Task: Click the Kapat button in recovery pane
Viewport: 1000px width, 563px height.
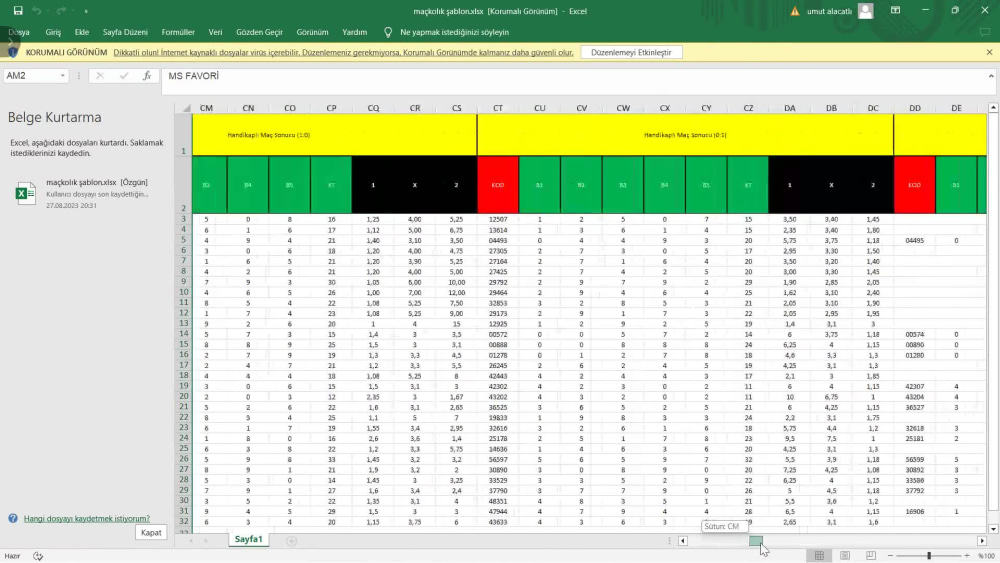Action: (x=151, y=532)
